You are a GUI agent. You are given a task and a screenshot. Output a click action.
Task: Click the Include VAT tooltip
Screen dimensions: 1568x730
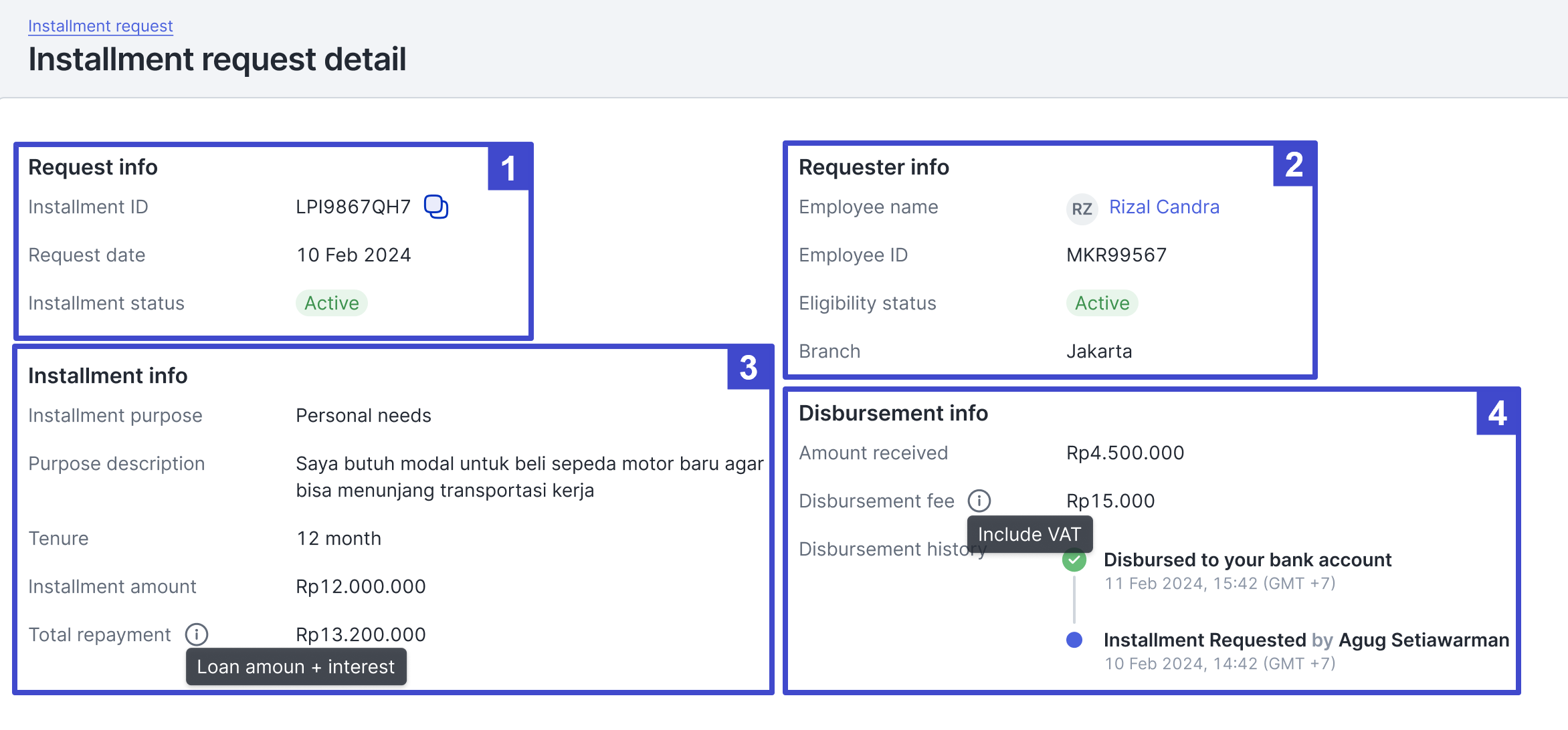click(1030, 534)
